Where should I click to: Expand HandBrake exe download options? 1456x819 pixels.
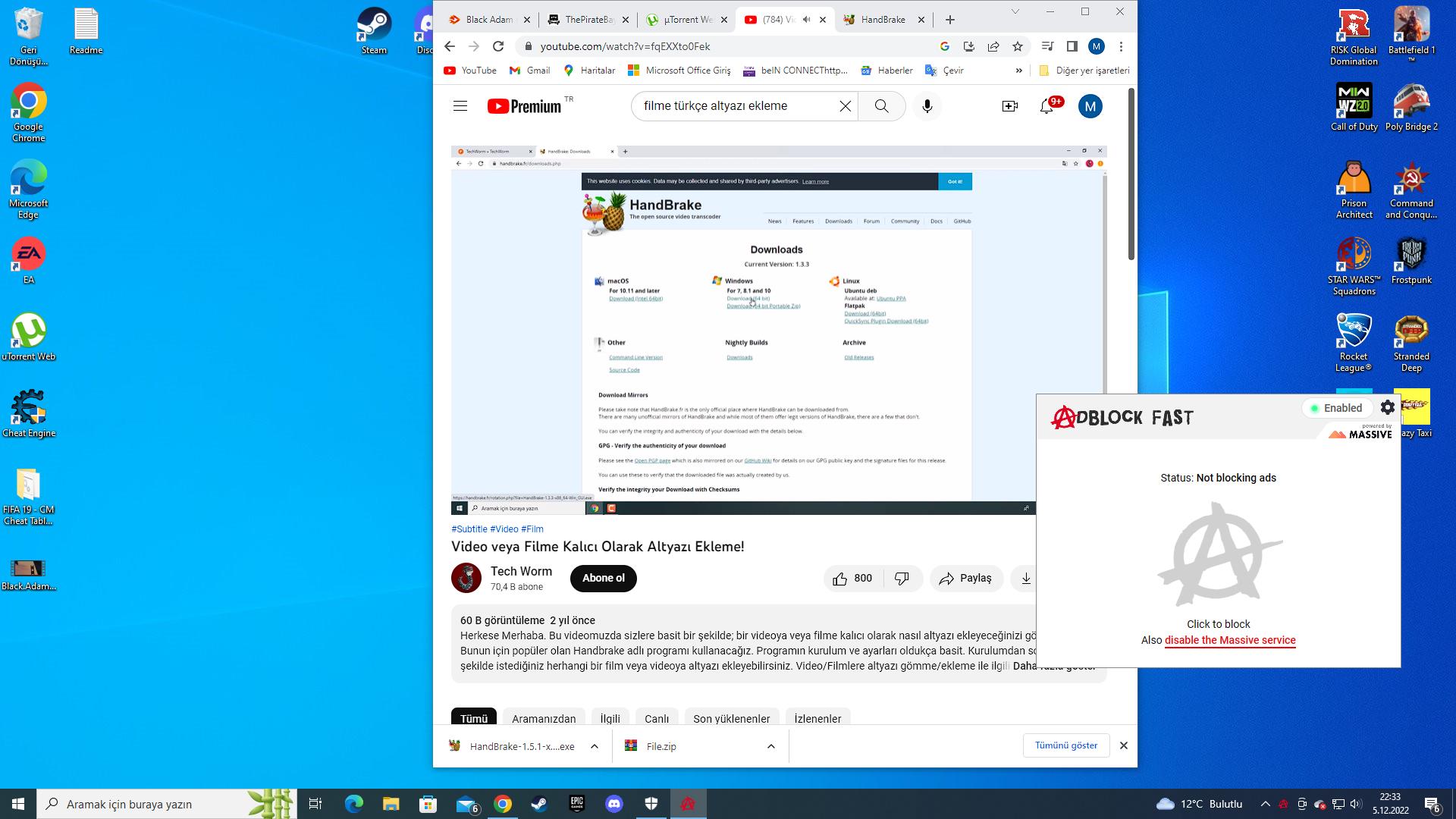tap(595, 746)
